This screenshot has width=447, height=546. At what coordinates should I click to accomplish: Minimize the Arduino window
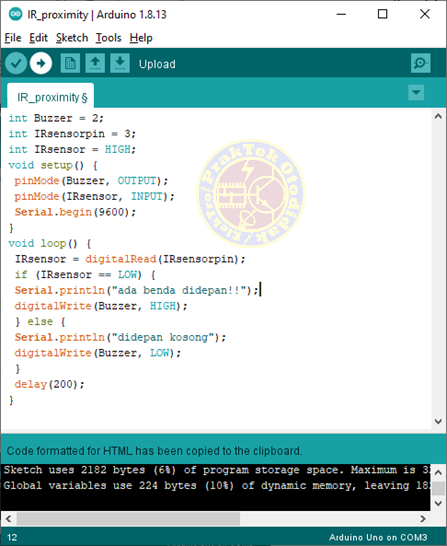pyautogui.click(x=341, y=14)
